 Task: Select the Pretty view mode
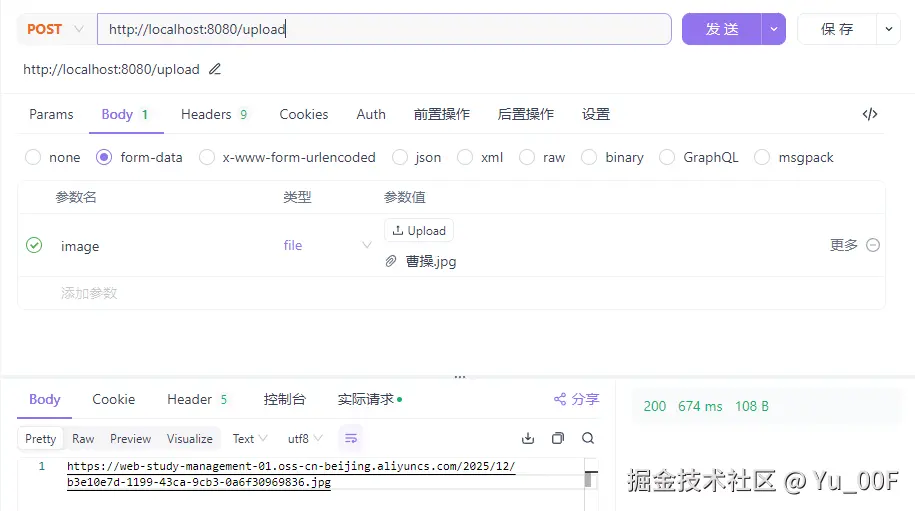[x=41, y=439]
